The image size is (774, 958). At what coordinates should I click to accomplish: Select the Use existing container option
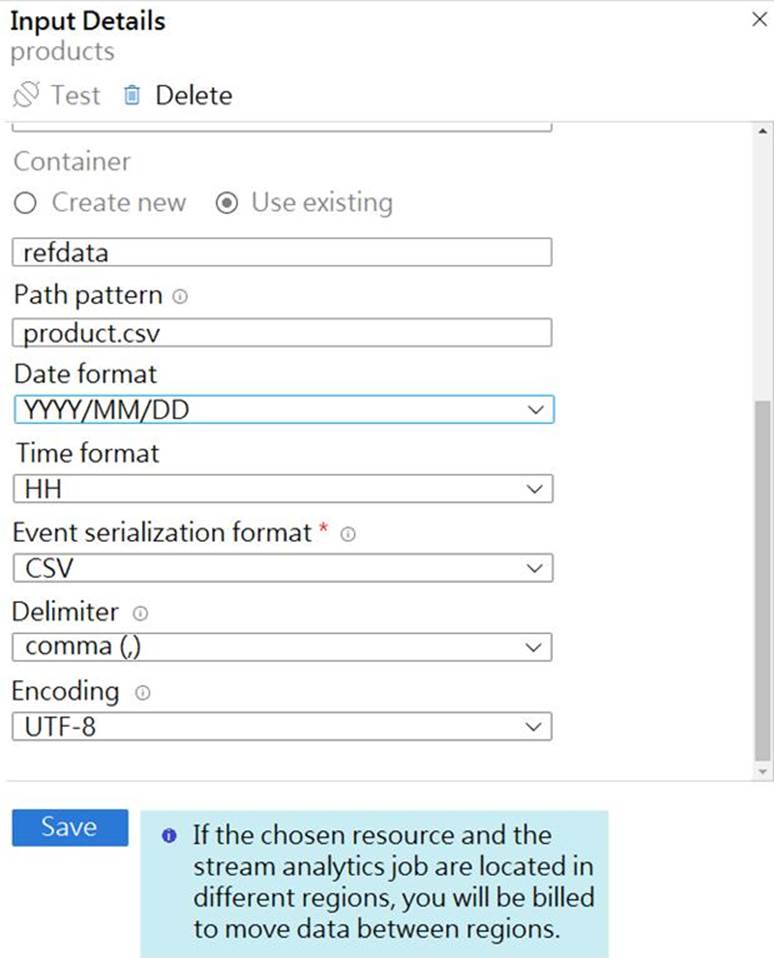point(227,203)
